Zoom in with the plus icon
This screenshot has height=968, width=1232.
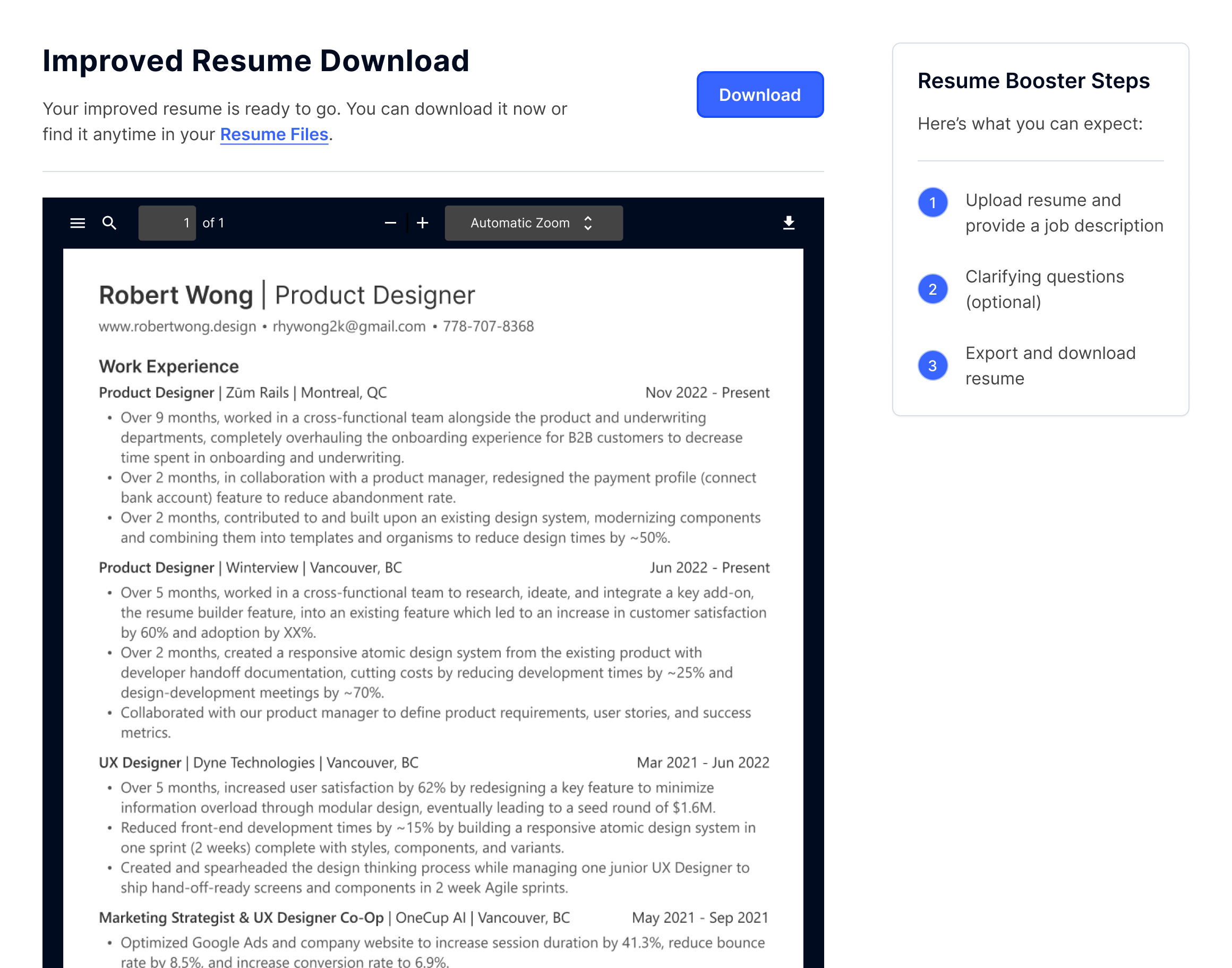[422, 224]
